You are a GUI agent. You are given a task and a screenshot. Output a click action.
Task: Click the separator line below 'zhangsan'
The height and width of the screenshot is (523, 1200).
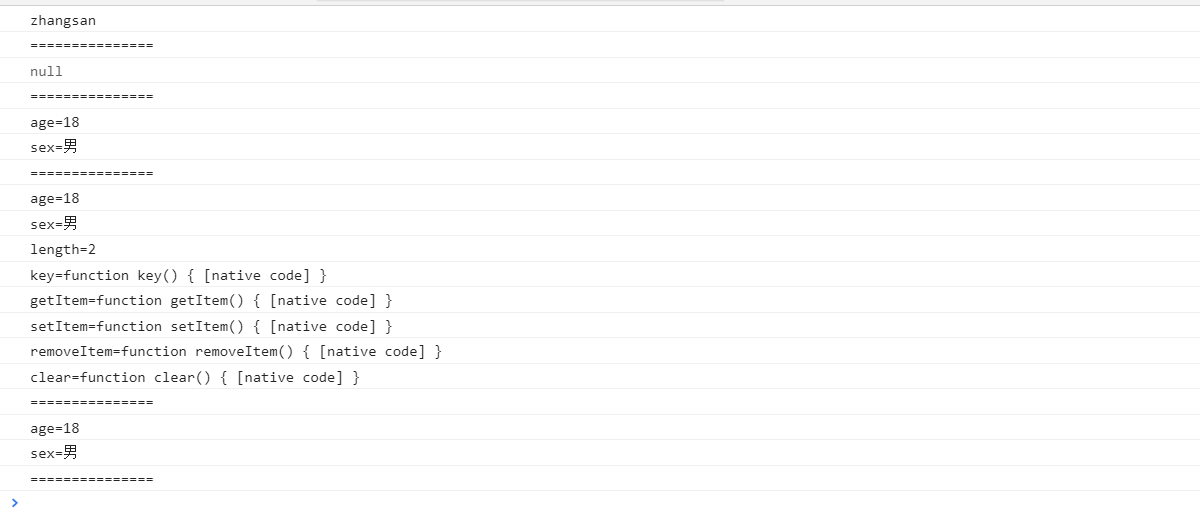pos(91,45)
